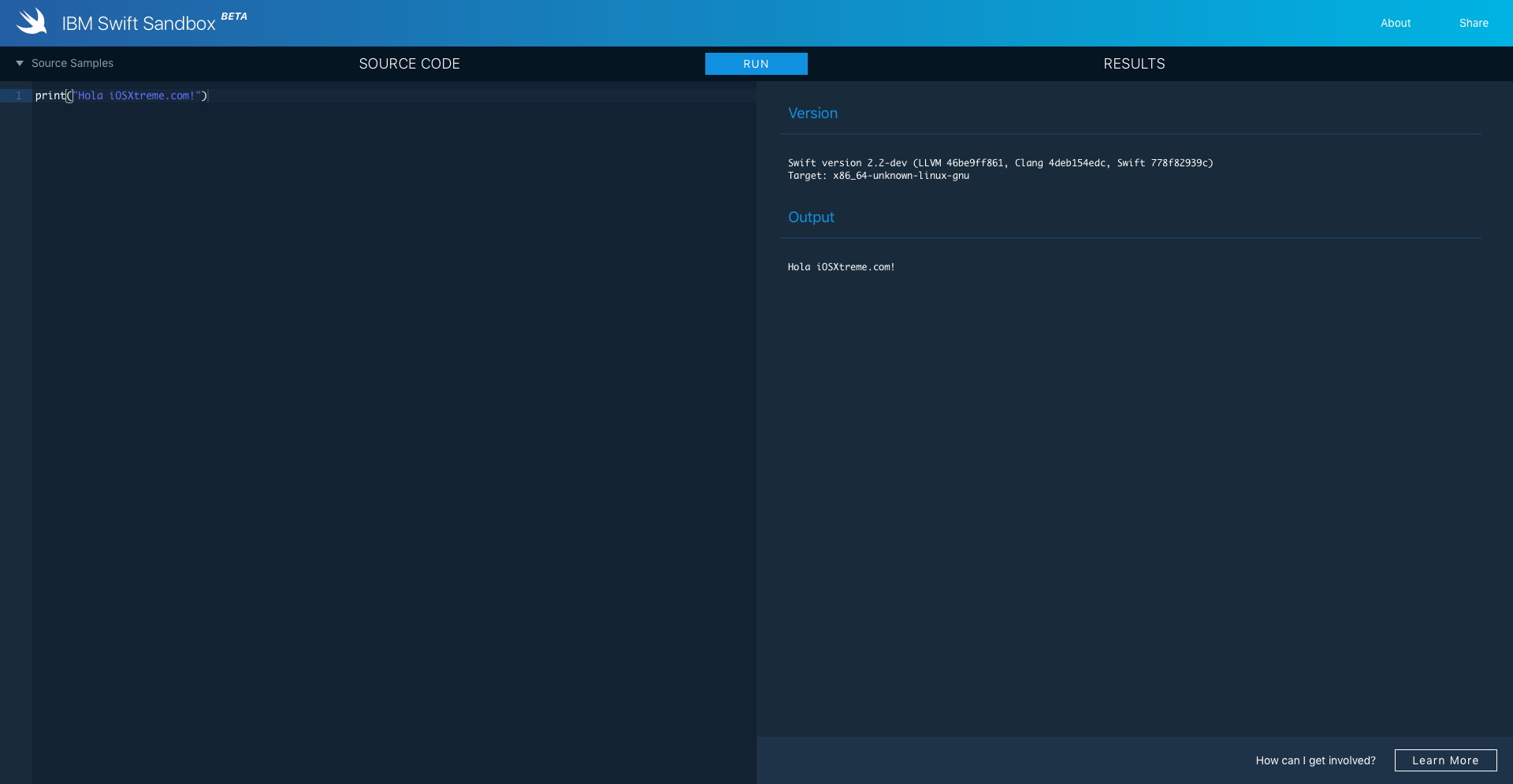Click line number 1 in gutter
This screenshot has width=1513, height=784.
19,95
